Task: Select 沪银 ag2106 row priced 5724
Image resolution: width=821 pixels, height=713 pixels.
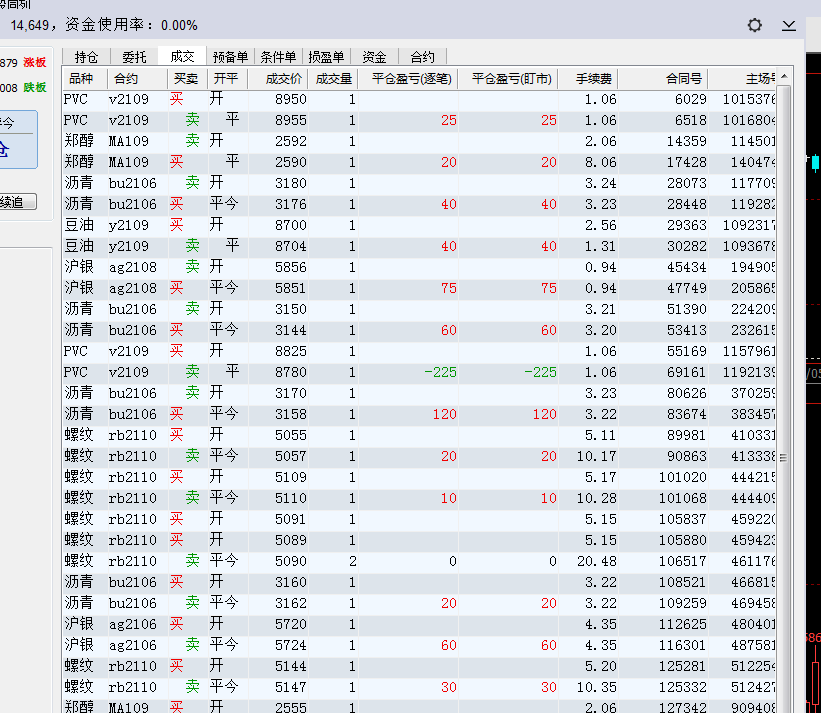Action: tap(419, 645)
